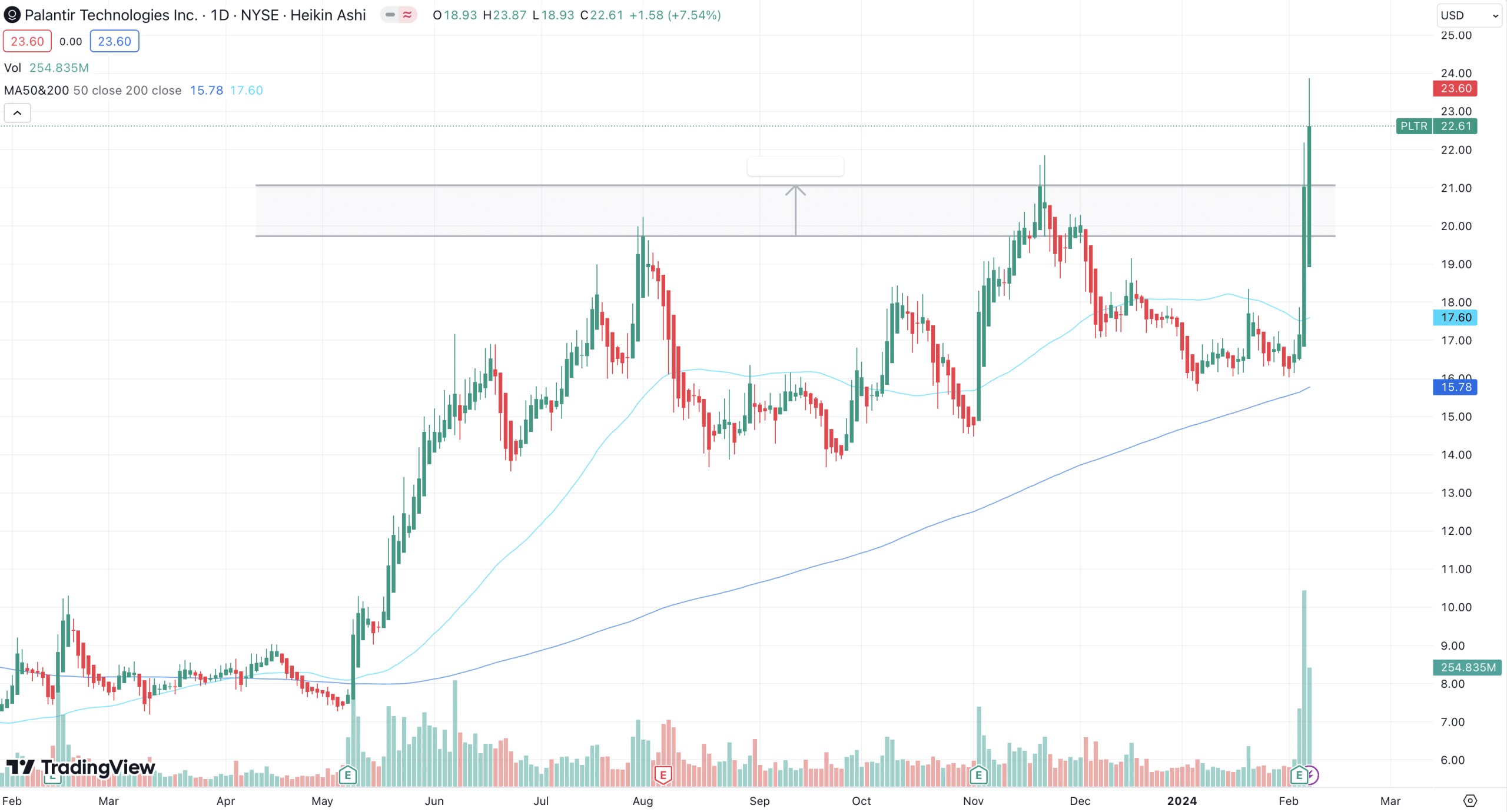Click the red 23.60 price axis label
The height and width of the screenshot is (812, 1507).
click(1455, 88)
